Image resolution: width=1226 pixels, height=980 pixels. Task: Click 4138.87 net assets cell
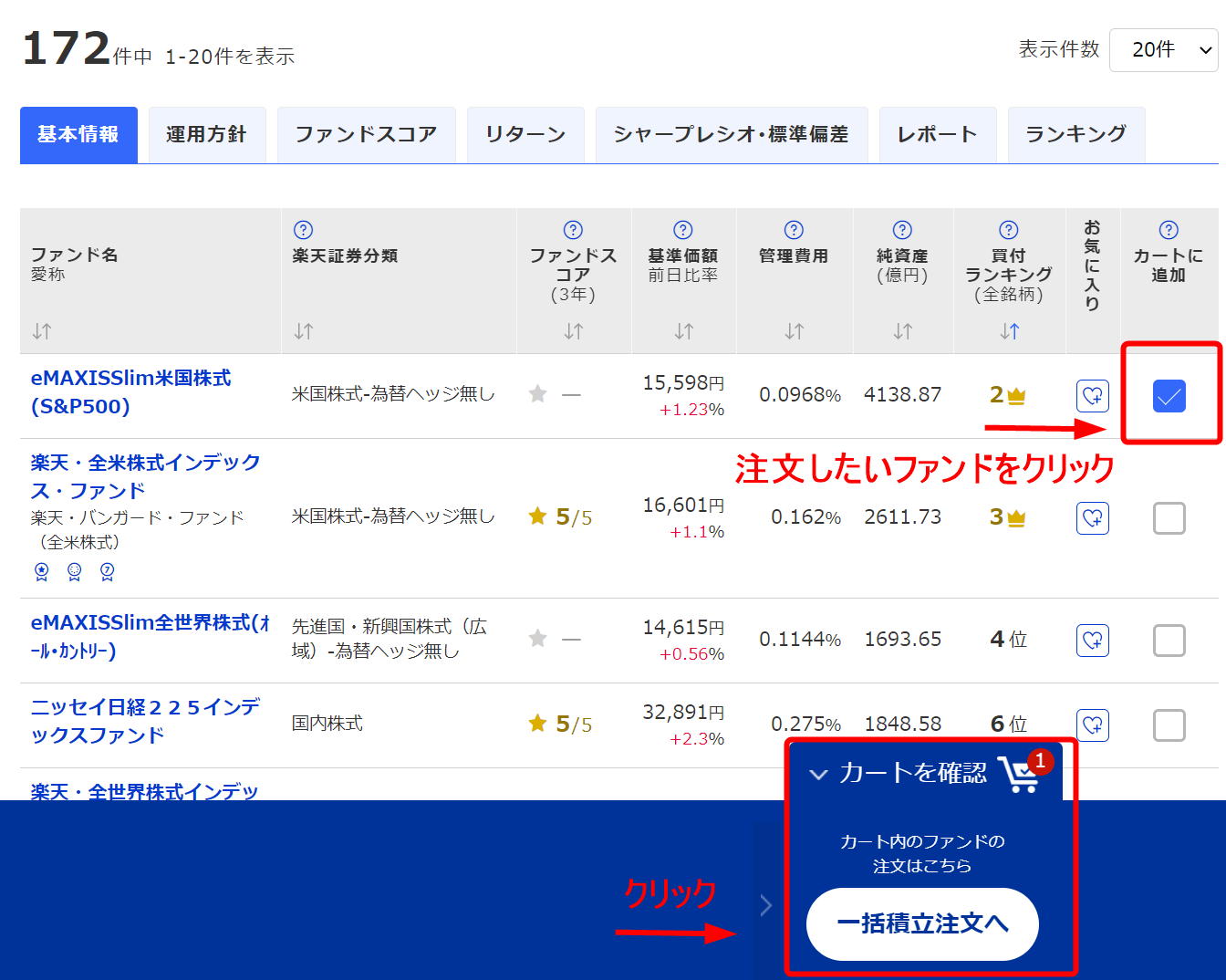[x=902, y=395]
